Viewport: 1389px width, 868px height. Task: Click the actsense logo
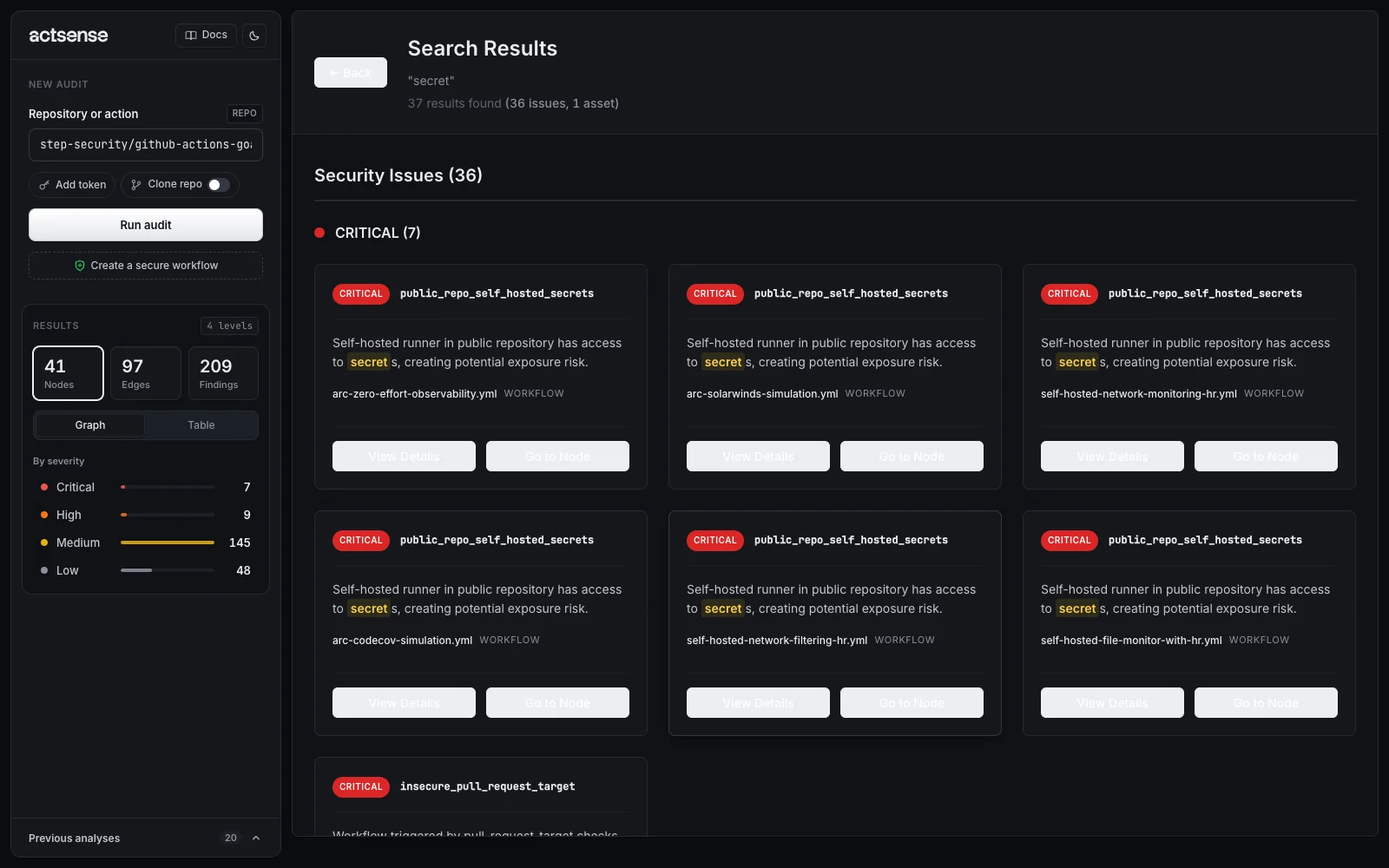[69, 36]
